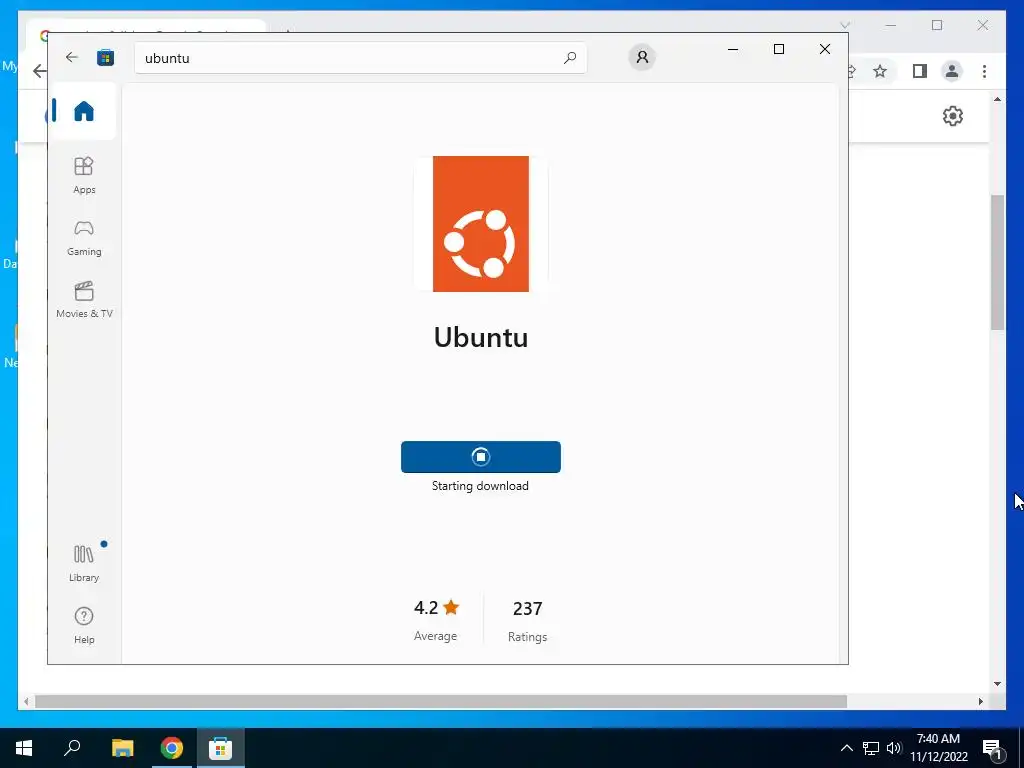Screen dimensions: 1024x768
Task: Click the search field containing ubuntu
Action: 360,57
